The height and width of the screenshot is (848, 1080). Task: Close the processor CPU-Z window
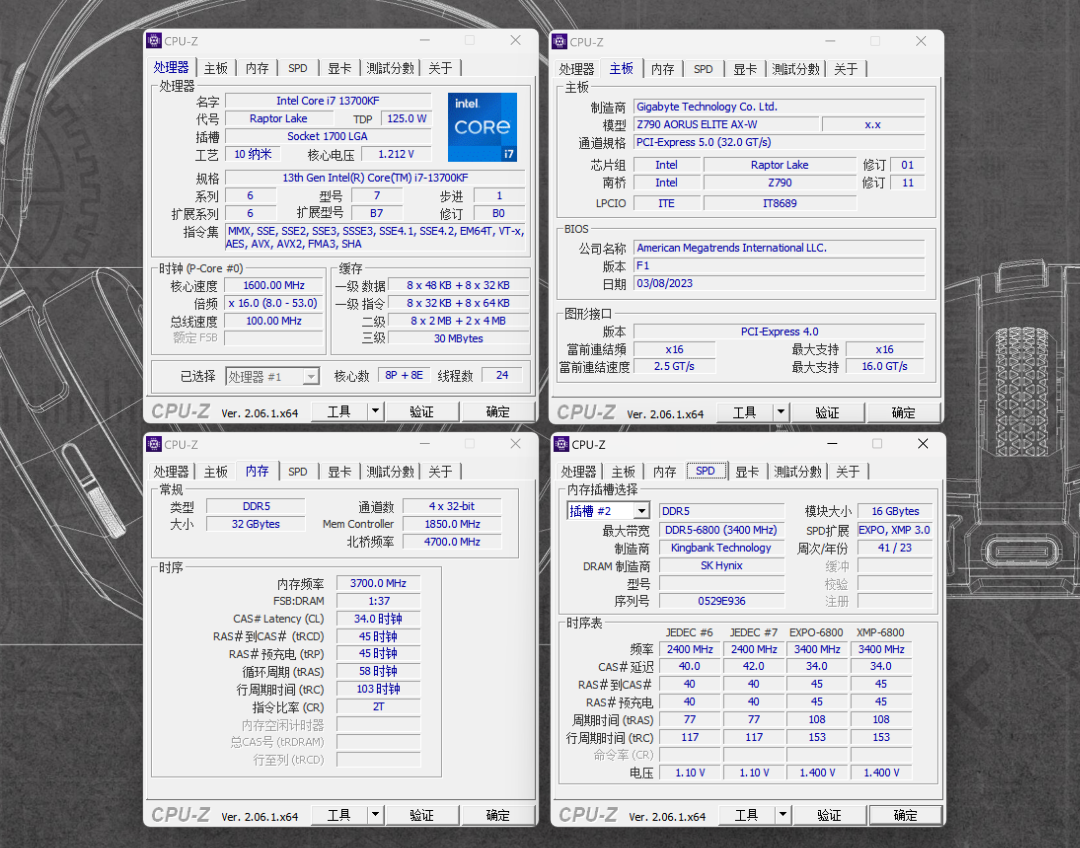[515, 41]
